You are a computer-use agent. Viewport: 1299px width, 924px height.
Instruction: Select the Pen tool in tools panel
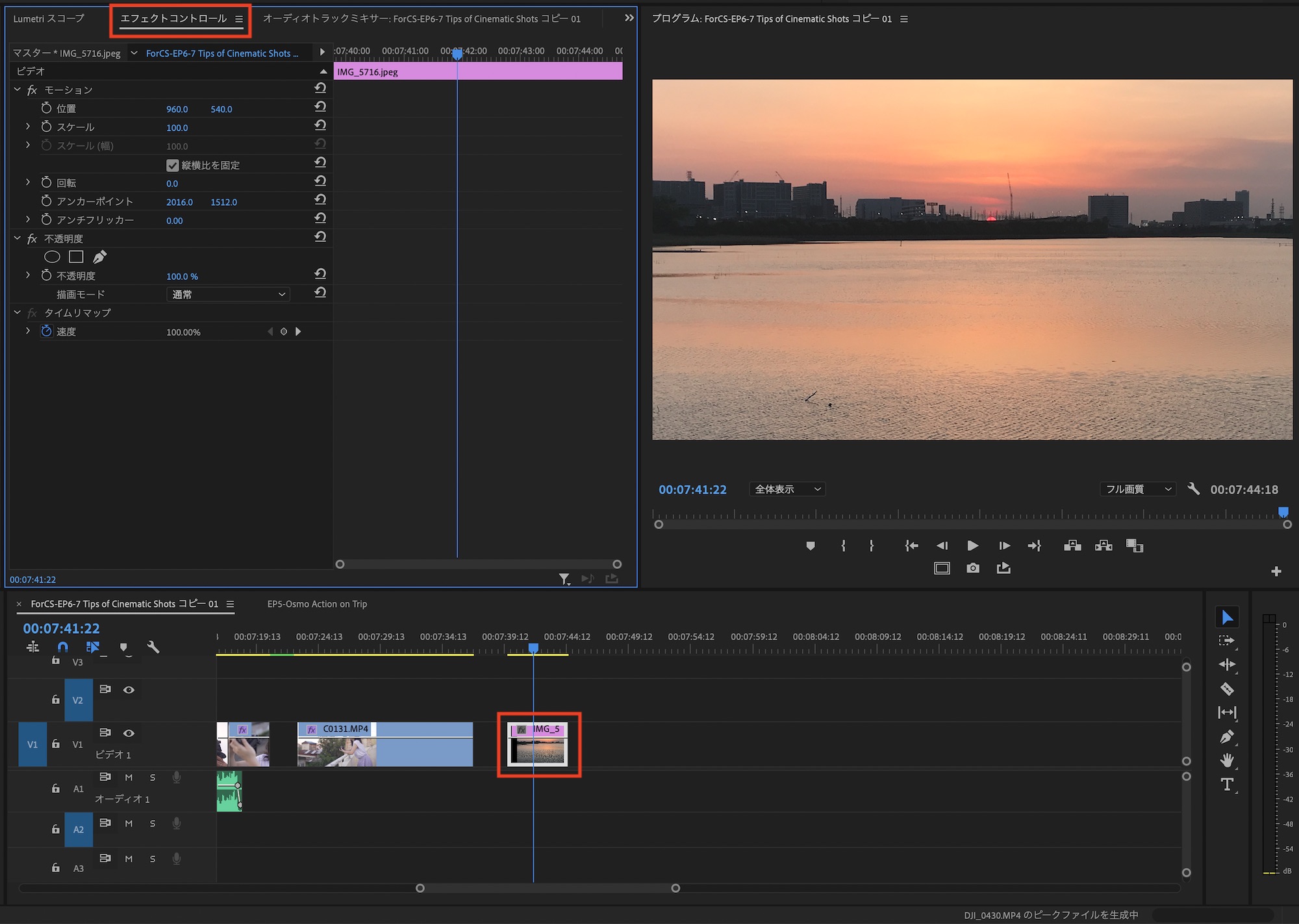pyautogui.click(x=1226, y=737)
